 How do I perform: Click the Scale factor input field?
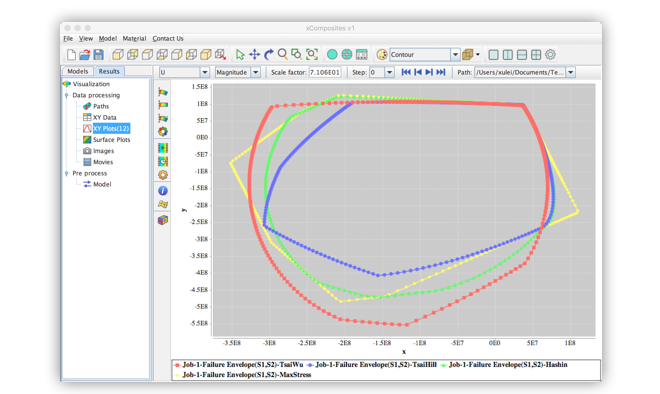tap(325, 72)
